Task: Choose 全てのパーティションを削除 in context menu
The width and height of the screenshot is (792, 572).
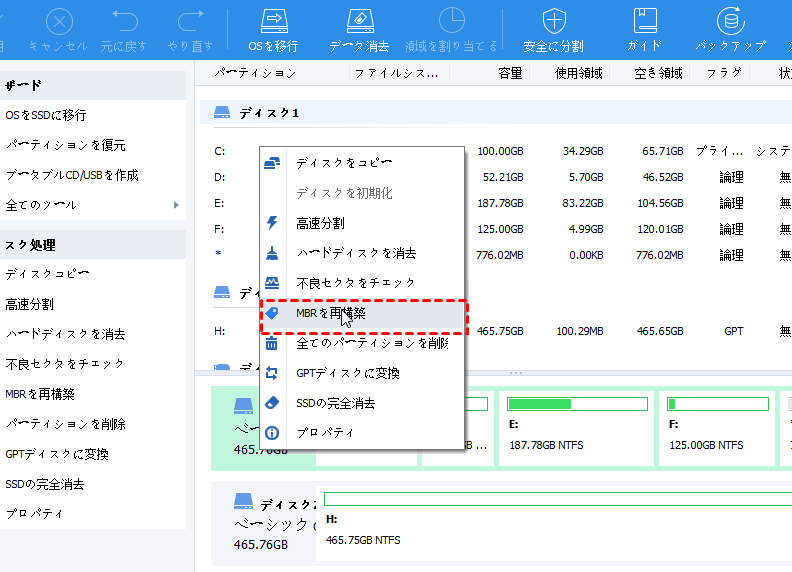Action: [362, 343]
